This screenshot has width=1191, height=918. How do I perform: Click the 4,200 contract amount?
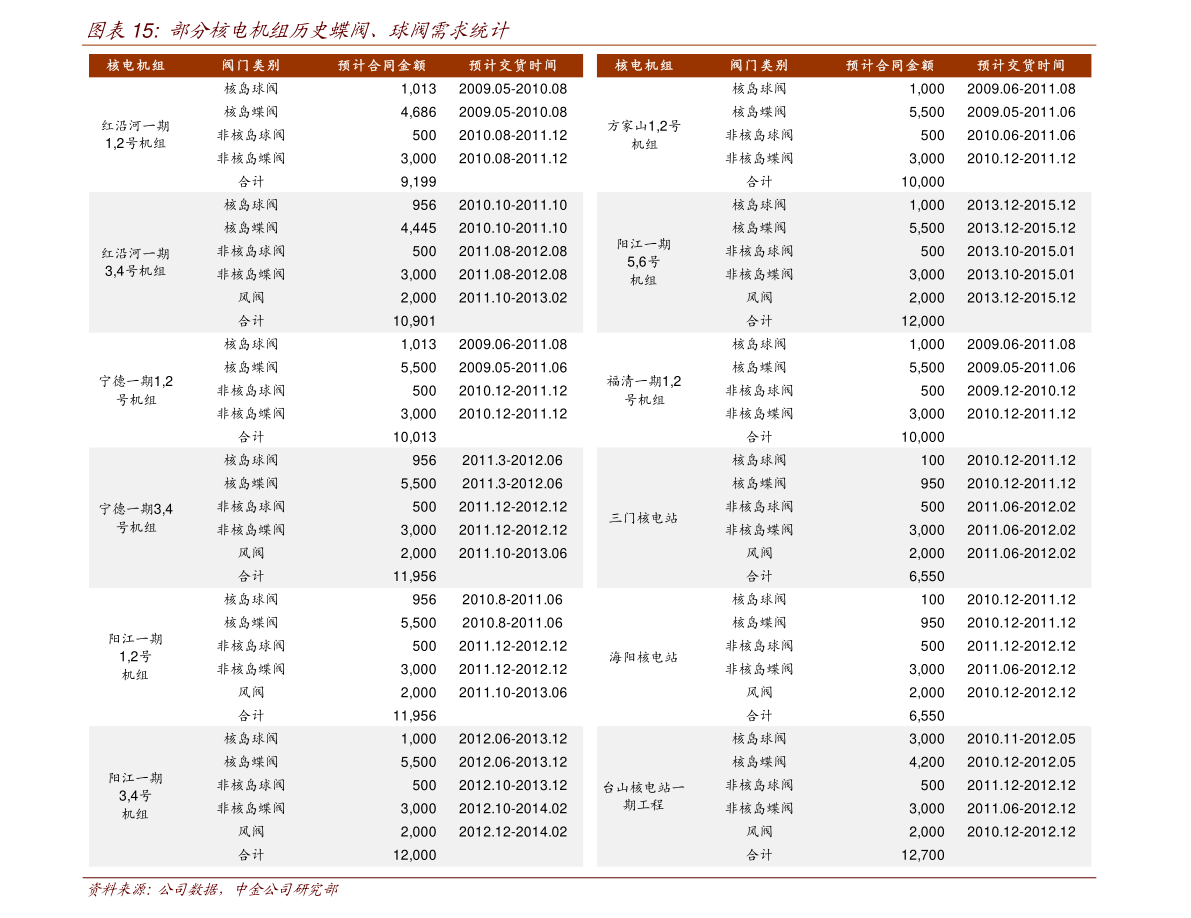[x=926, y=762]
